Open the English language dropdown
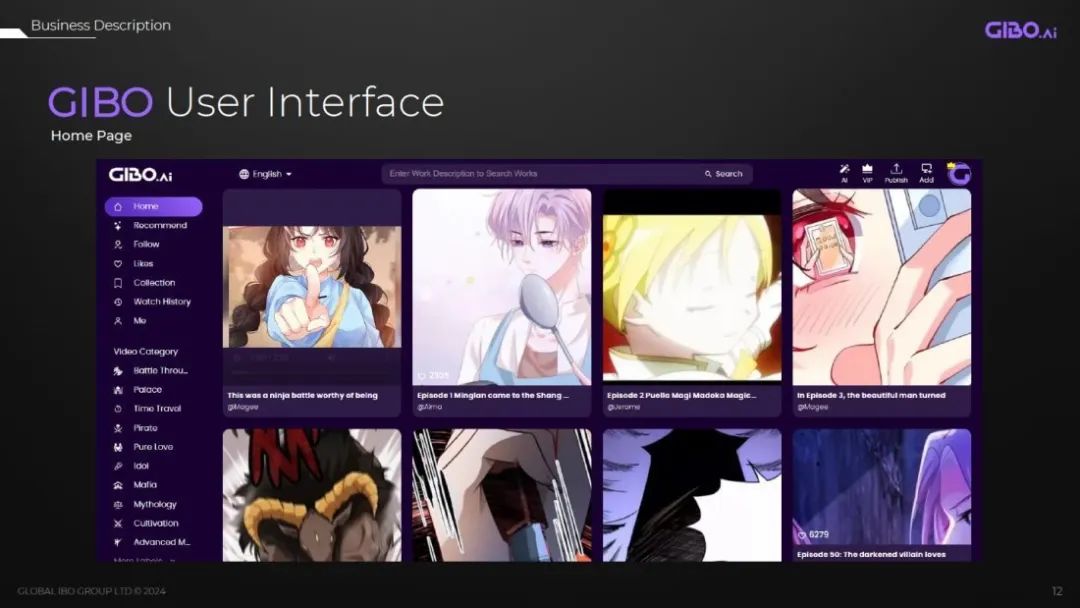The width and height of the screenshot is (1080, 608). 265,174
